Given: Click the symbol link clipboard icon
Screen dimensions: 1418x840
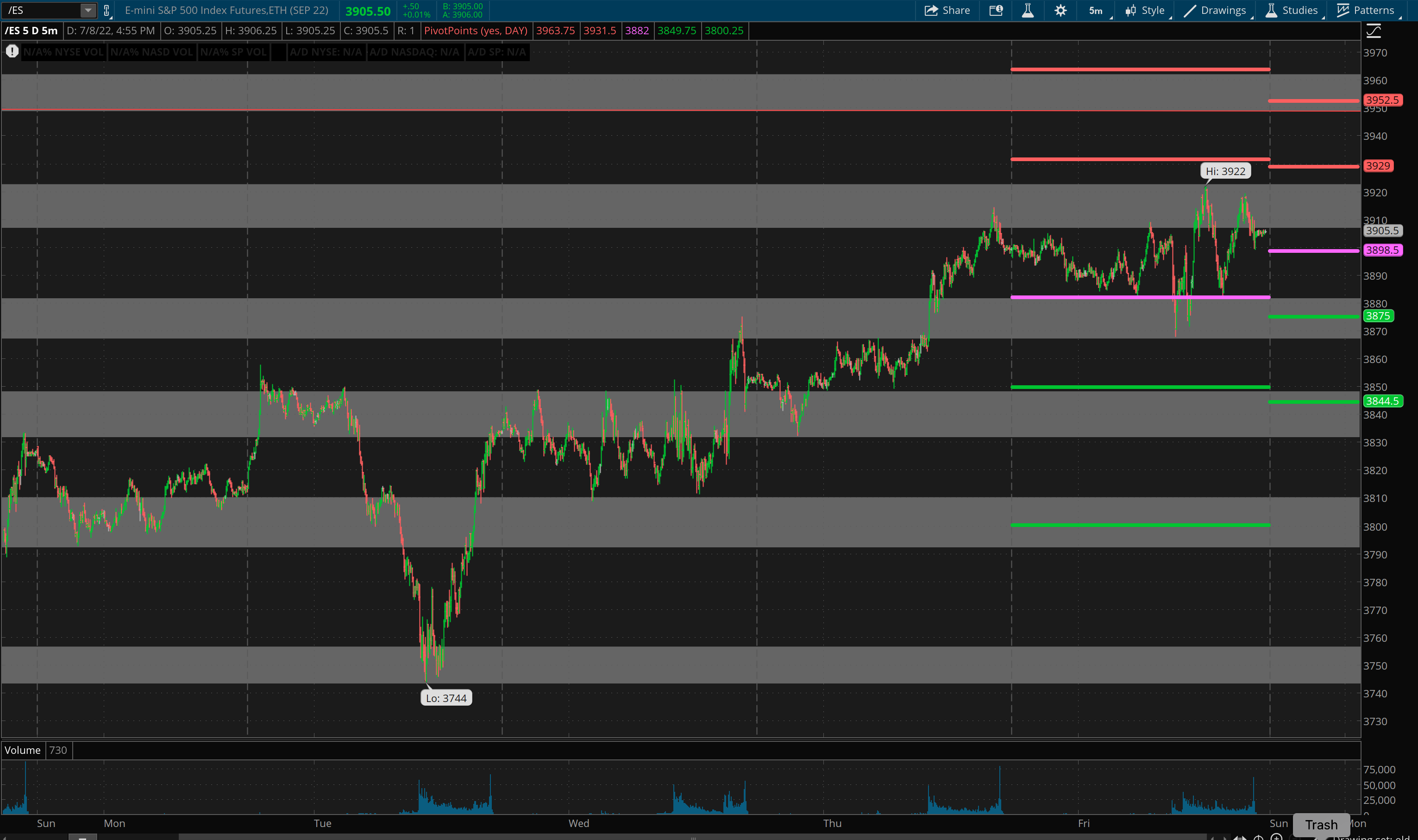Looking at the screenshot, I should [x=107, y=10].
